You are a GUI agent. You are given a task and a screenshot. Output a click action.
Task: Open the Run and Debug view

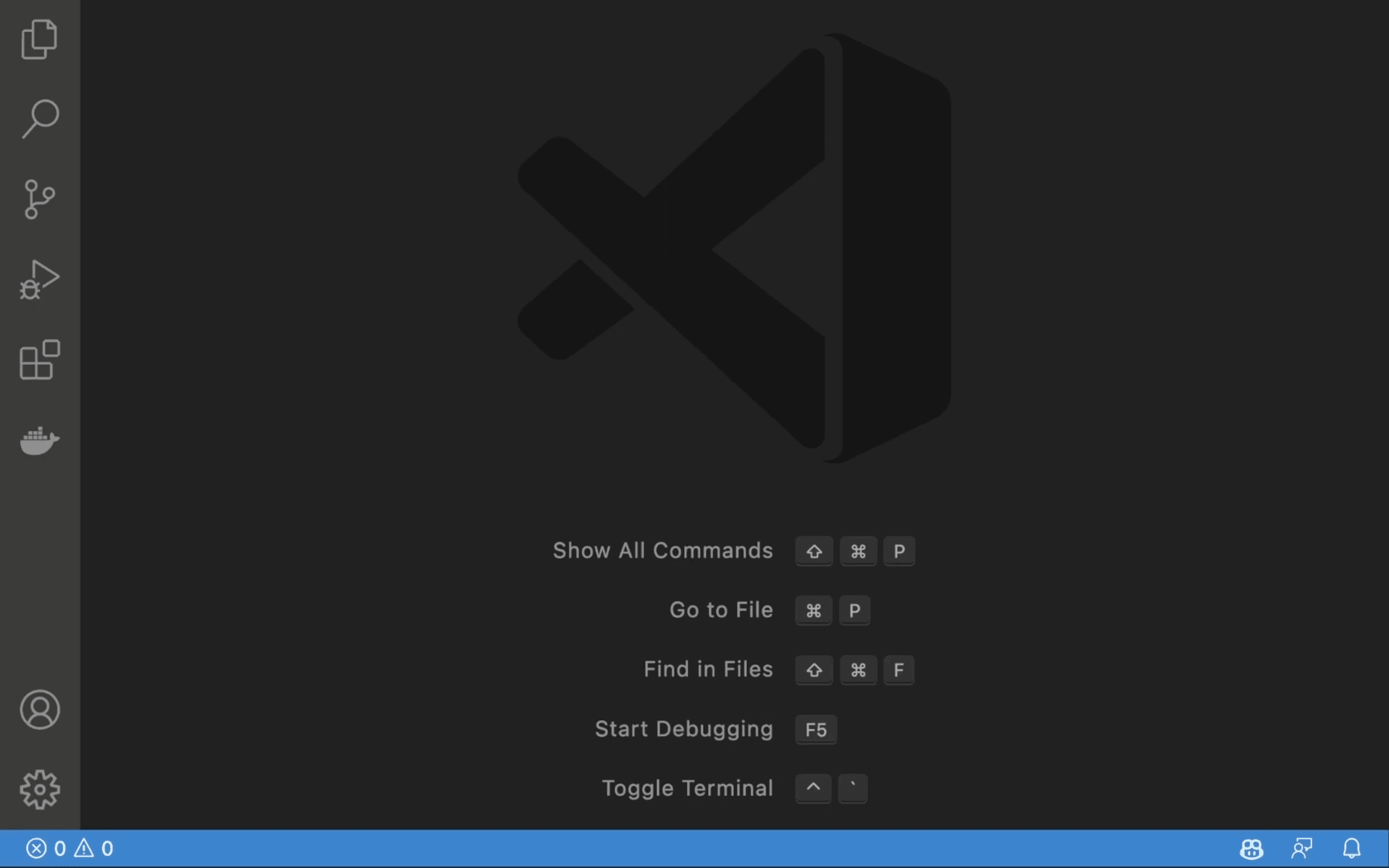click(x=40, y=280)
